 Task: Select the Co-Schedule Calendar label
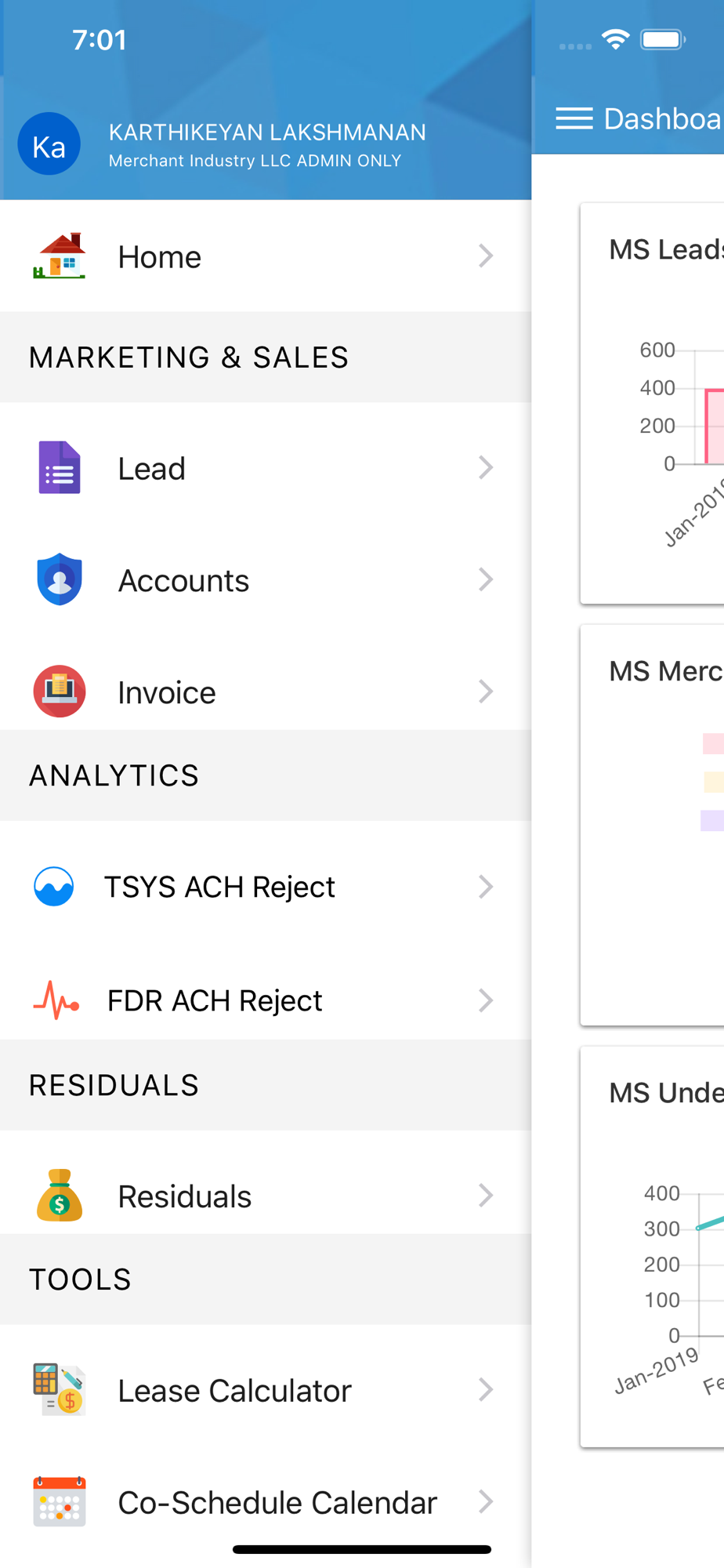(x=277, y=1503)
